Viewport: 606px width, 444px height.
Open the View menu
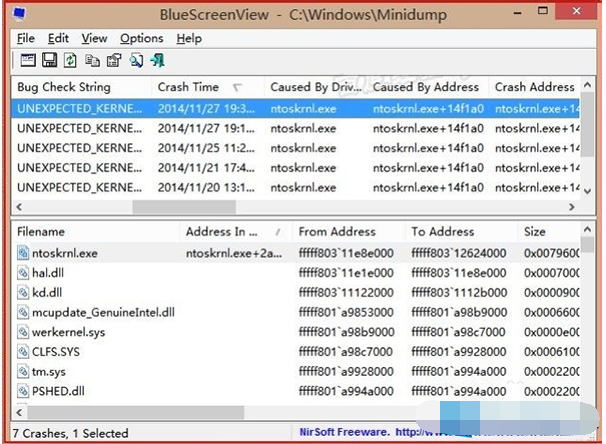coord(94,38)
